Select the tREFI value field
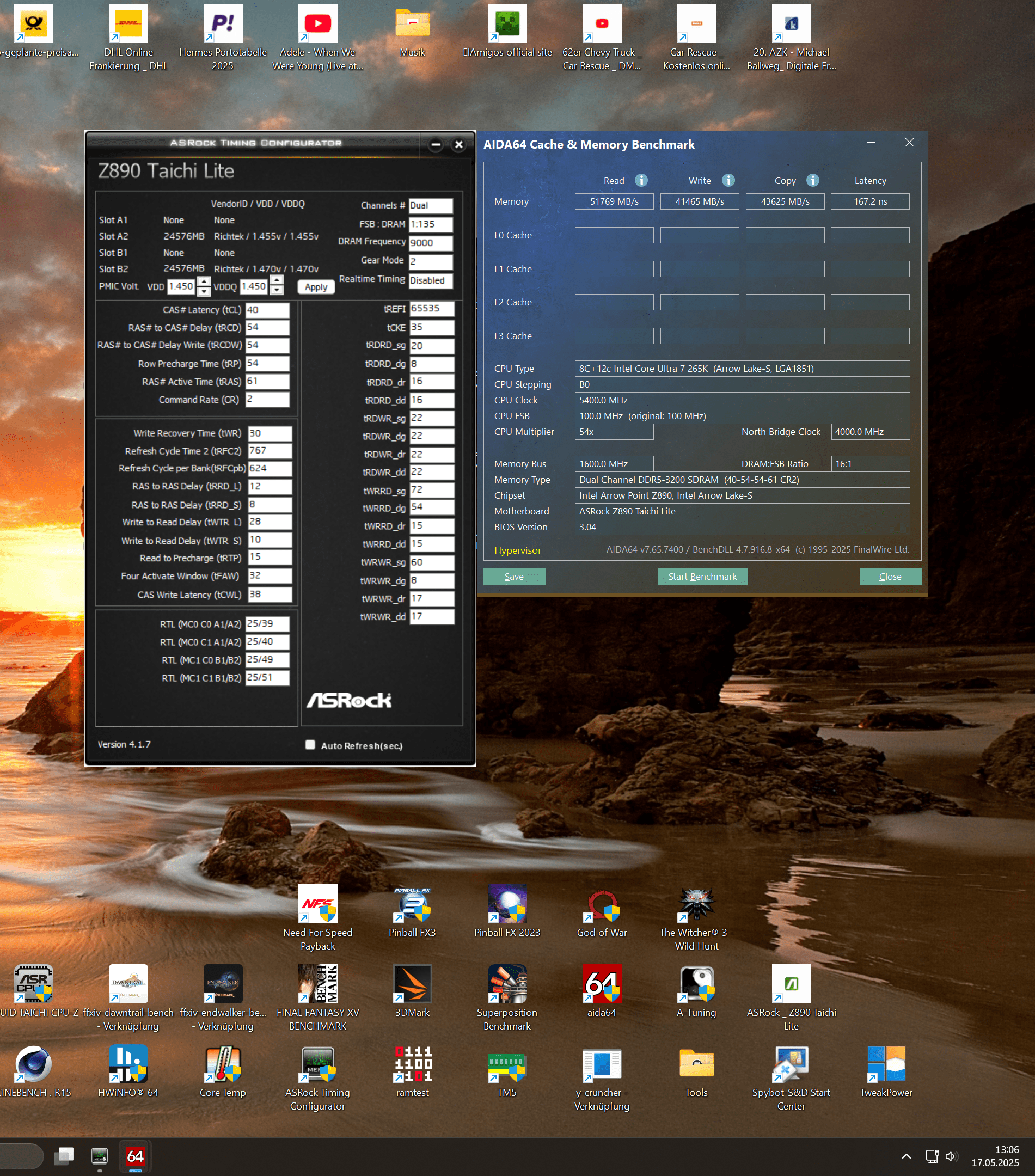 [432, 309]
